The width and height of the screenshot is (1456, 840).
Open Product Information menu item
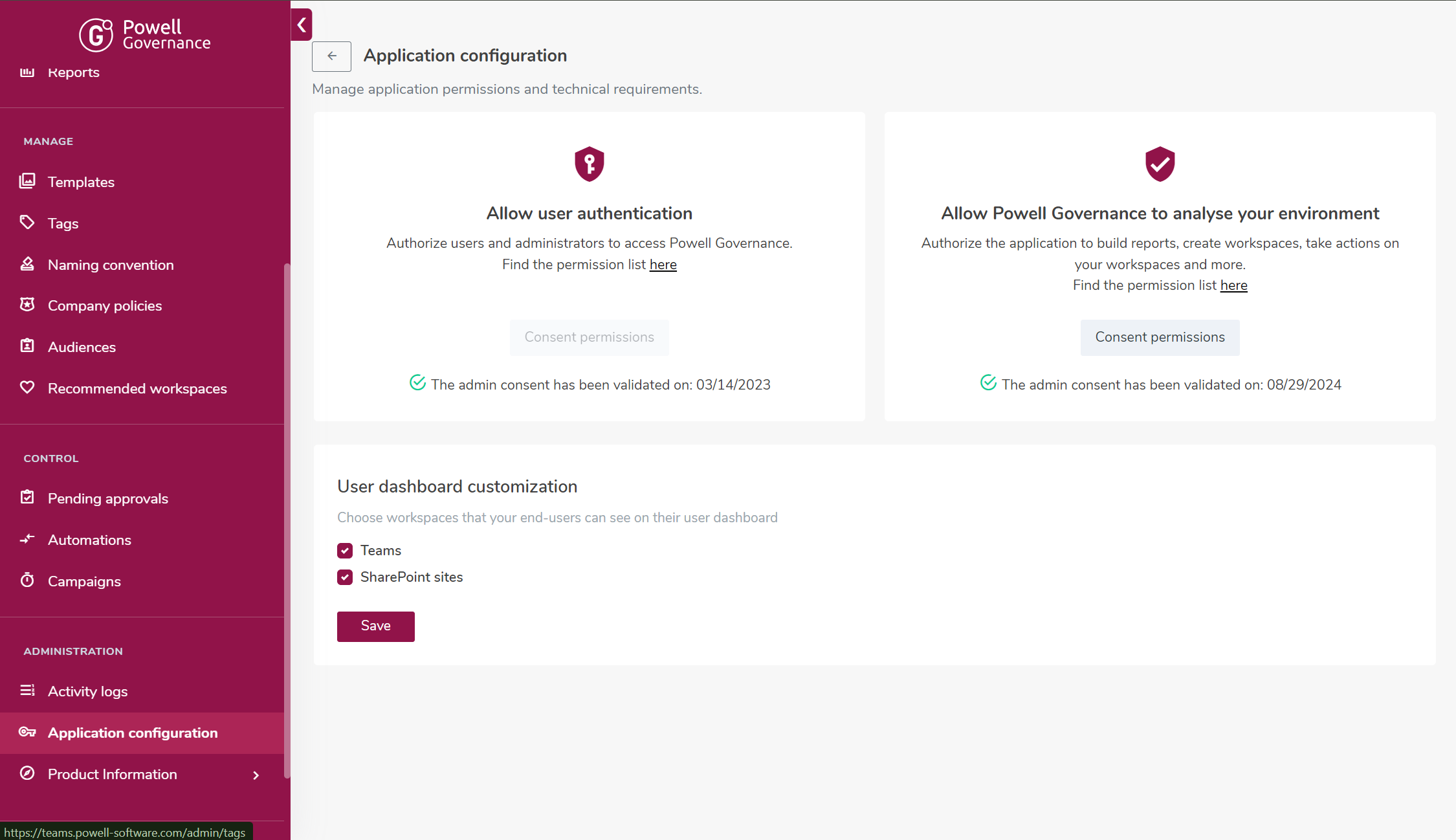click(x=142, y=775)
